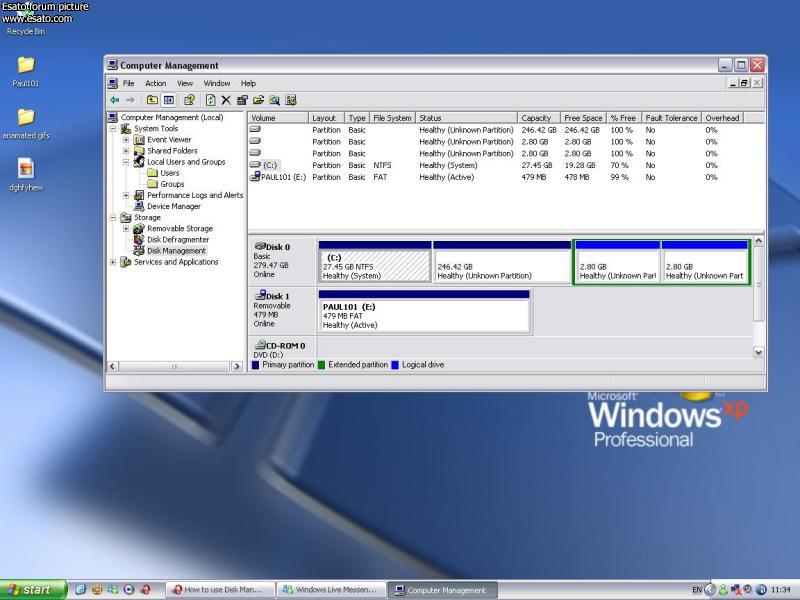Collapse the Storage node
This screenshot has height=600, width=800.
(113, 218)
